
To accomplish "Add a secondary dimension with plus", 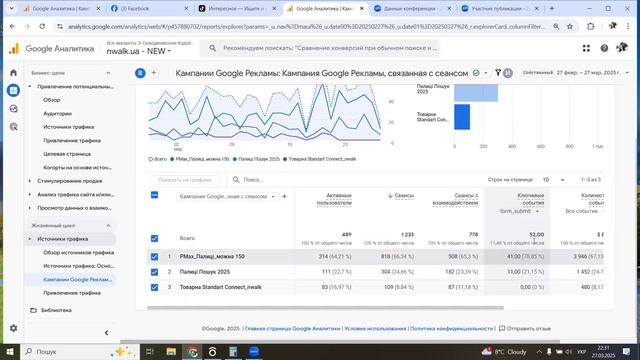I will coord(284,196).
